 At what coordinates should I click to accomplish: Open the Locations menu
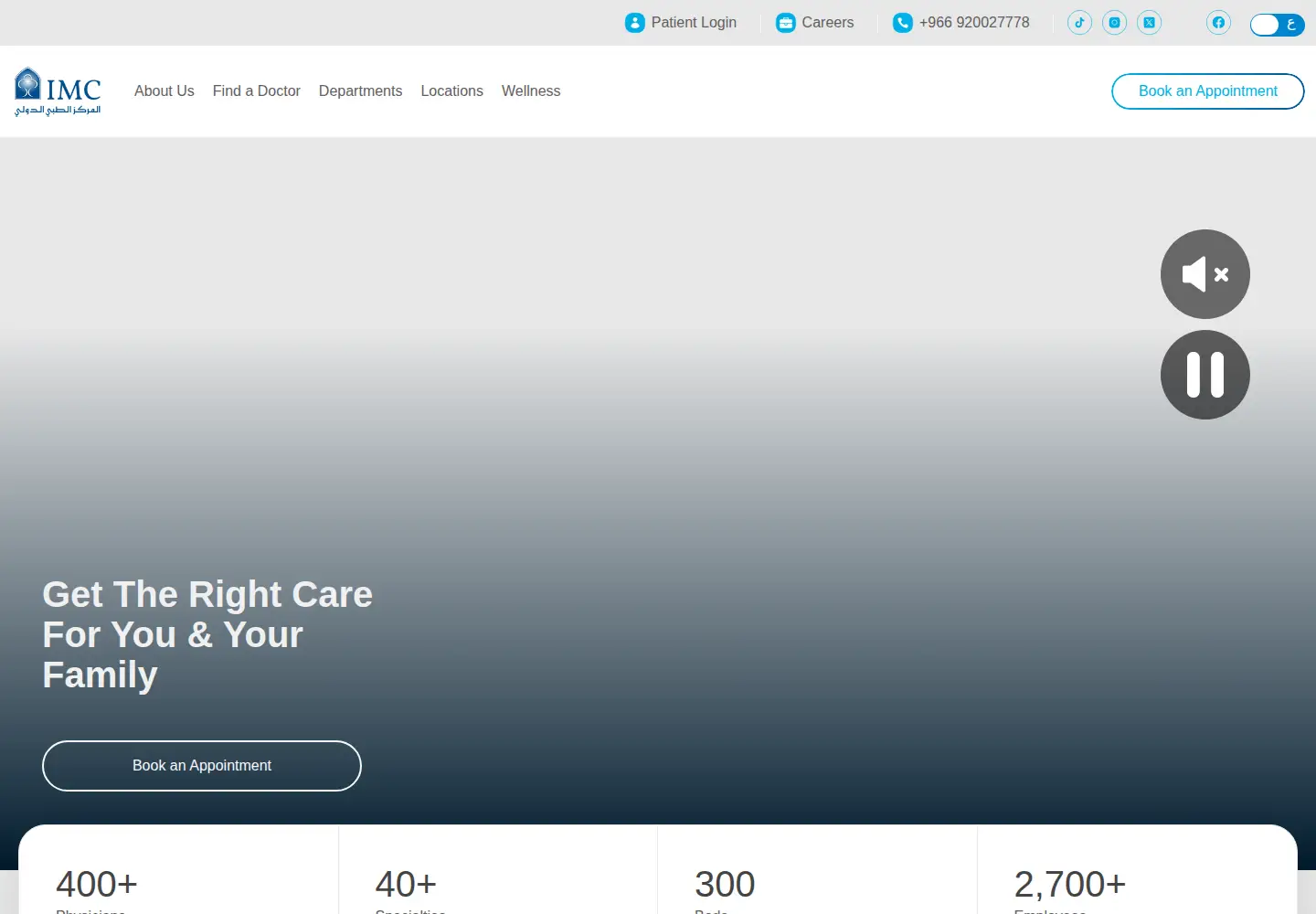click(x=451, y=91)
